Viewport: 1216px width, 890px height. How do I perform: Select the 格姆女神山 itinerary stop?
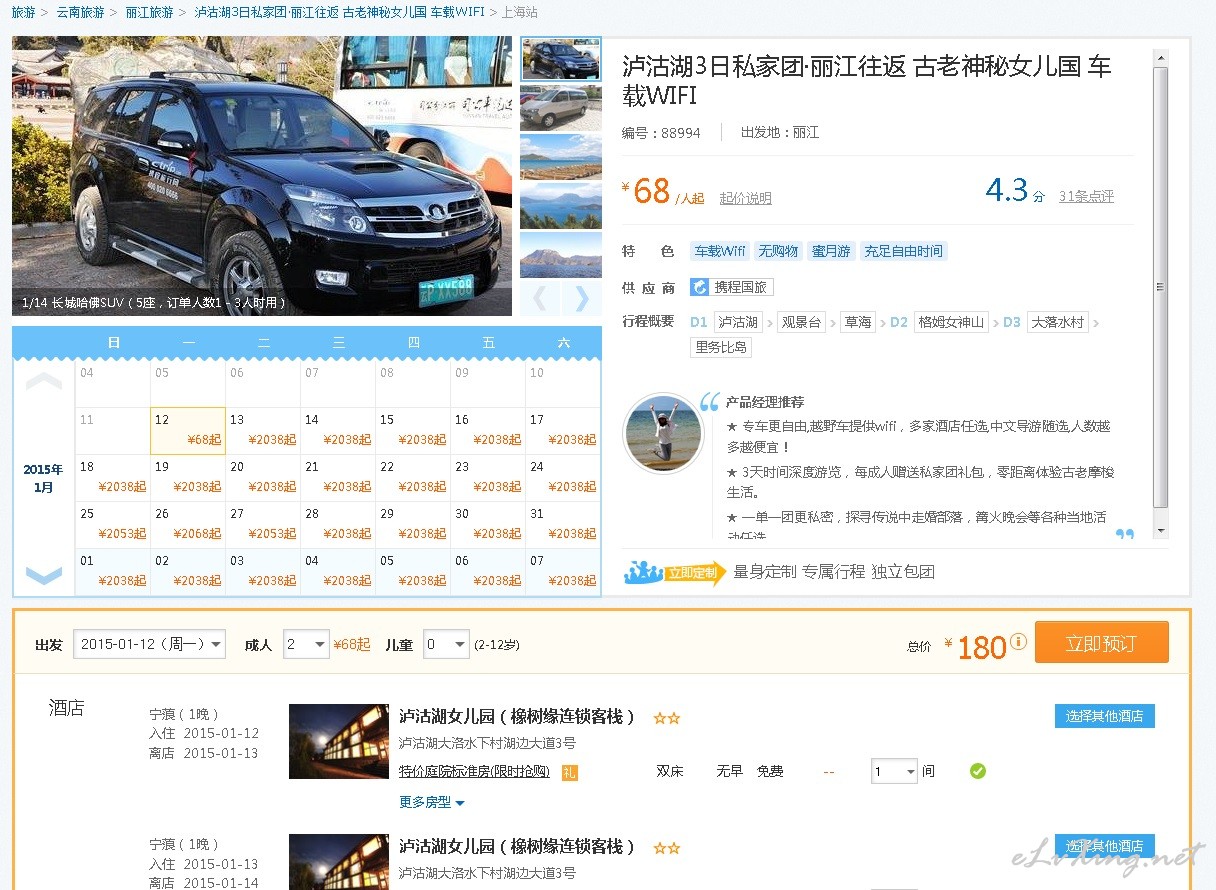(x=952, y=322)
